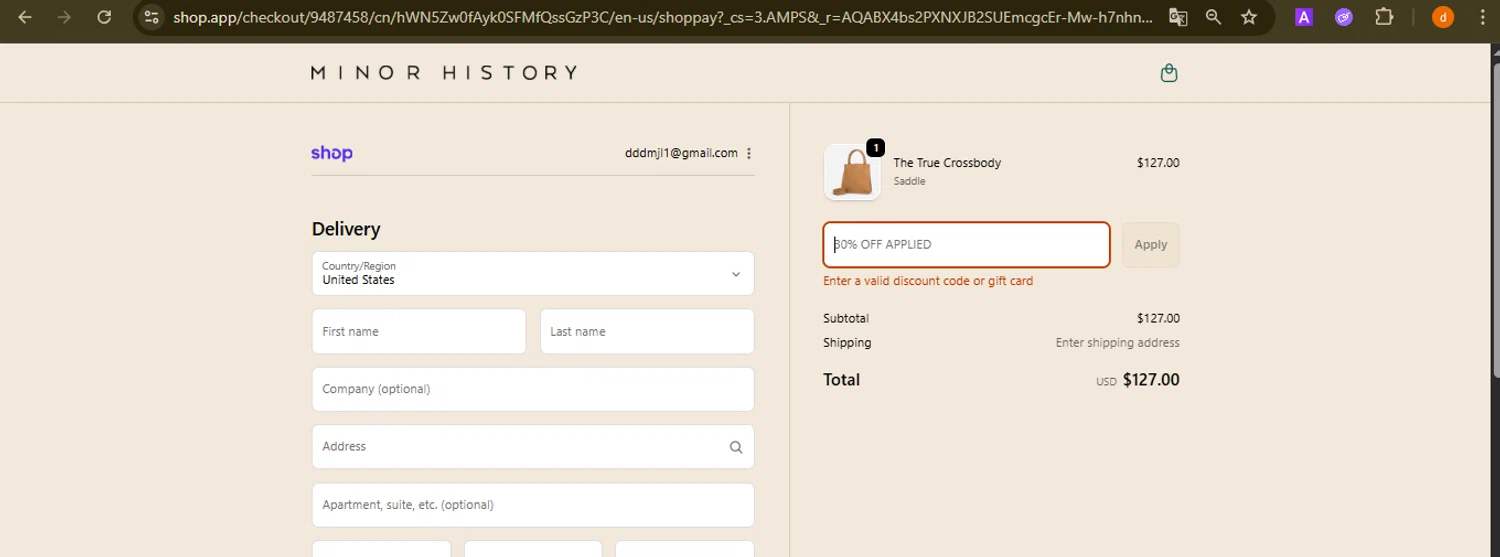Open the translate page icon
1500x557 pixels.
tap(1178, 17)
